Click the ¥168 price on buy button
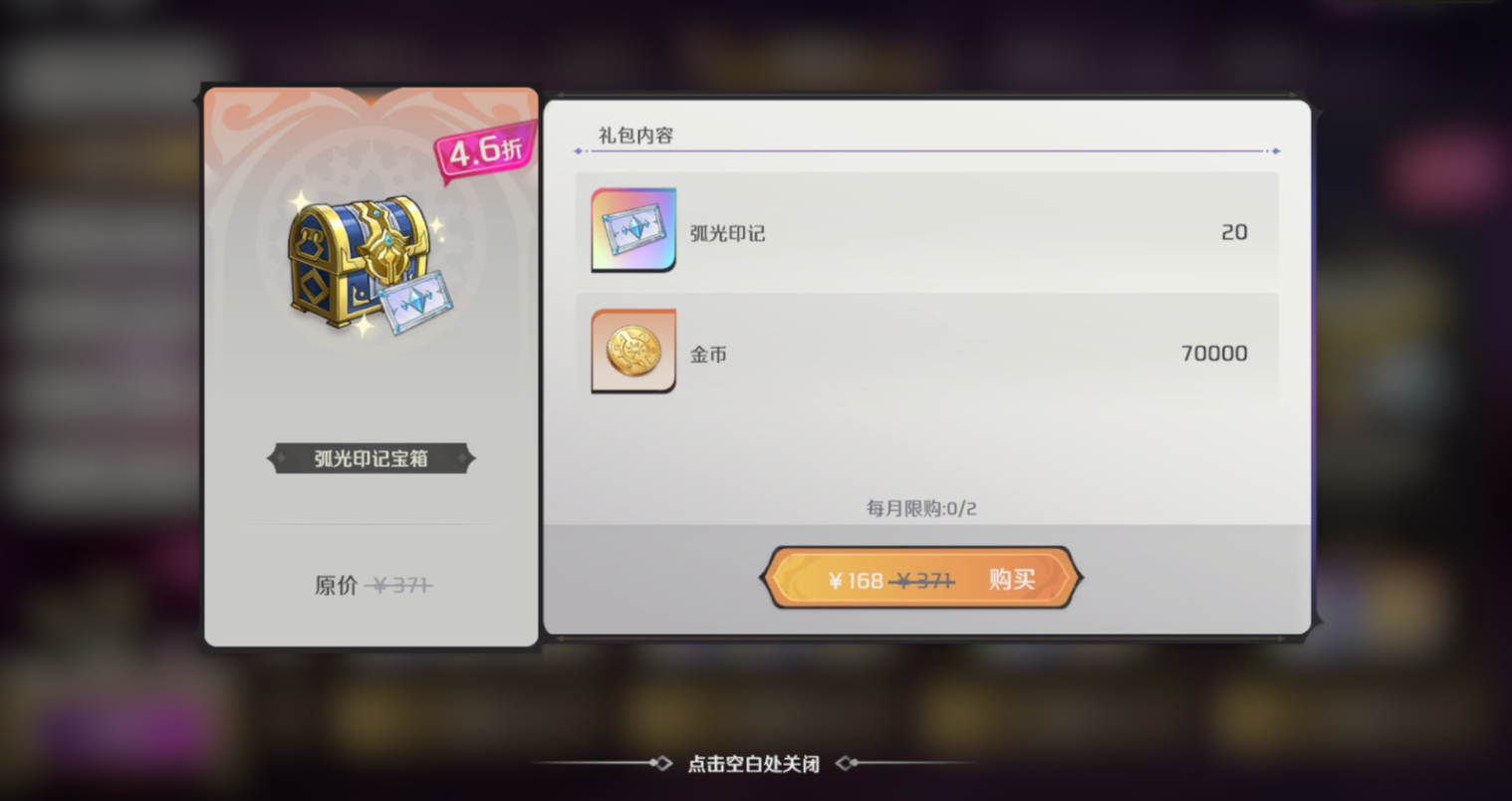 click(x=857, y=580)
